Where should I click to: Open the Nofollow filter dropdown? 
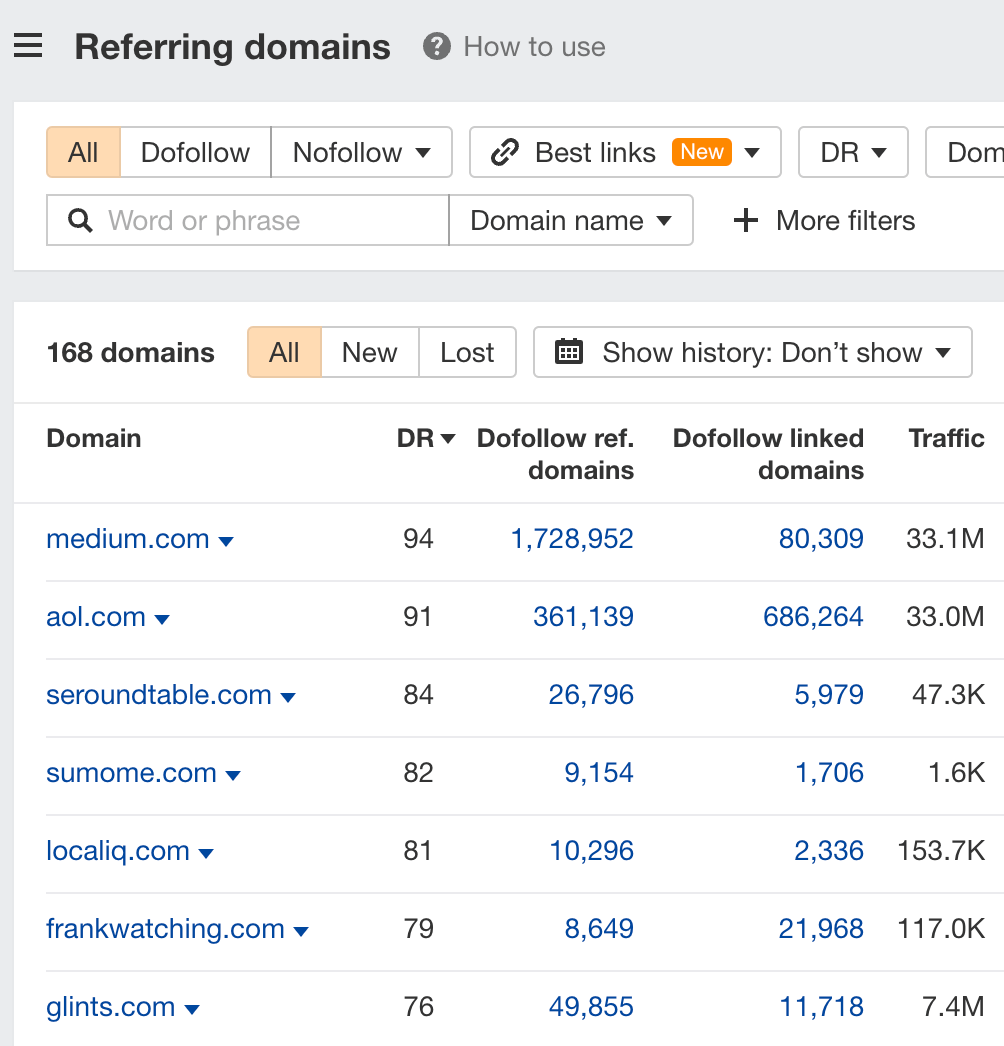coord(361,152)
